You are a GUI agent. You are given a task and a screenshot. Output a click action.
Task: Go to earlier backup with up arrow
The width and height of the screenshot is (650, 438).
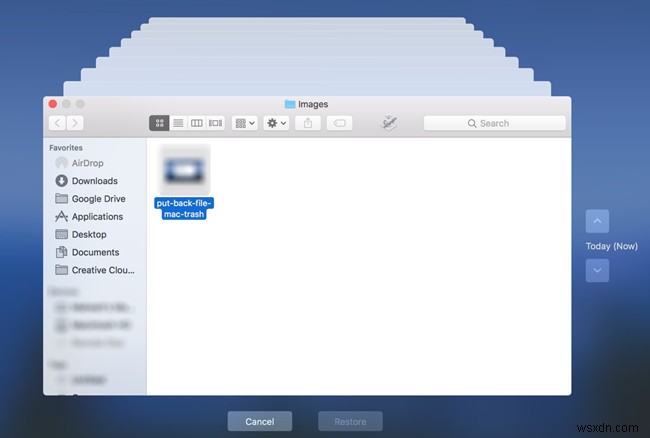pyautogui.click(x=597, y=221)
